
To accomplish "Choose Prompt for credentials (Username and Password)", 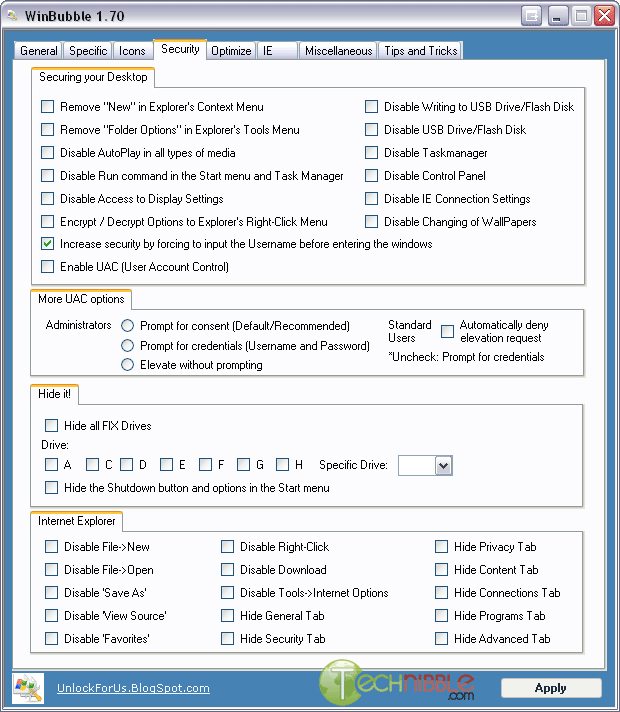I will tap(127, 346).
